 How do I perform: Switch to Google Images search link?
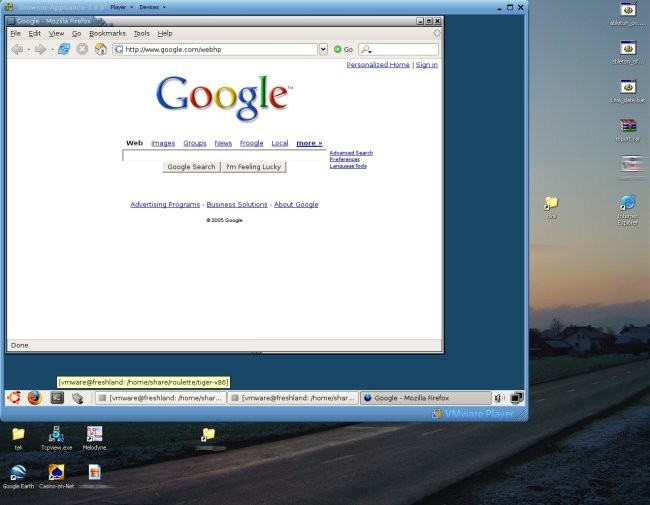click(163, 143)
